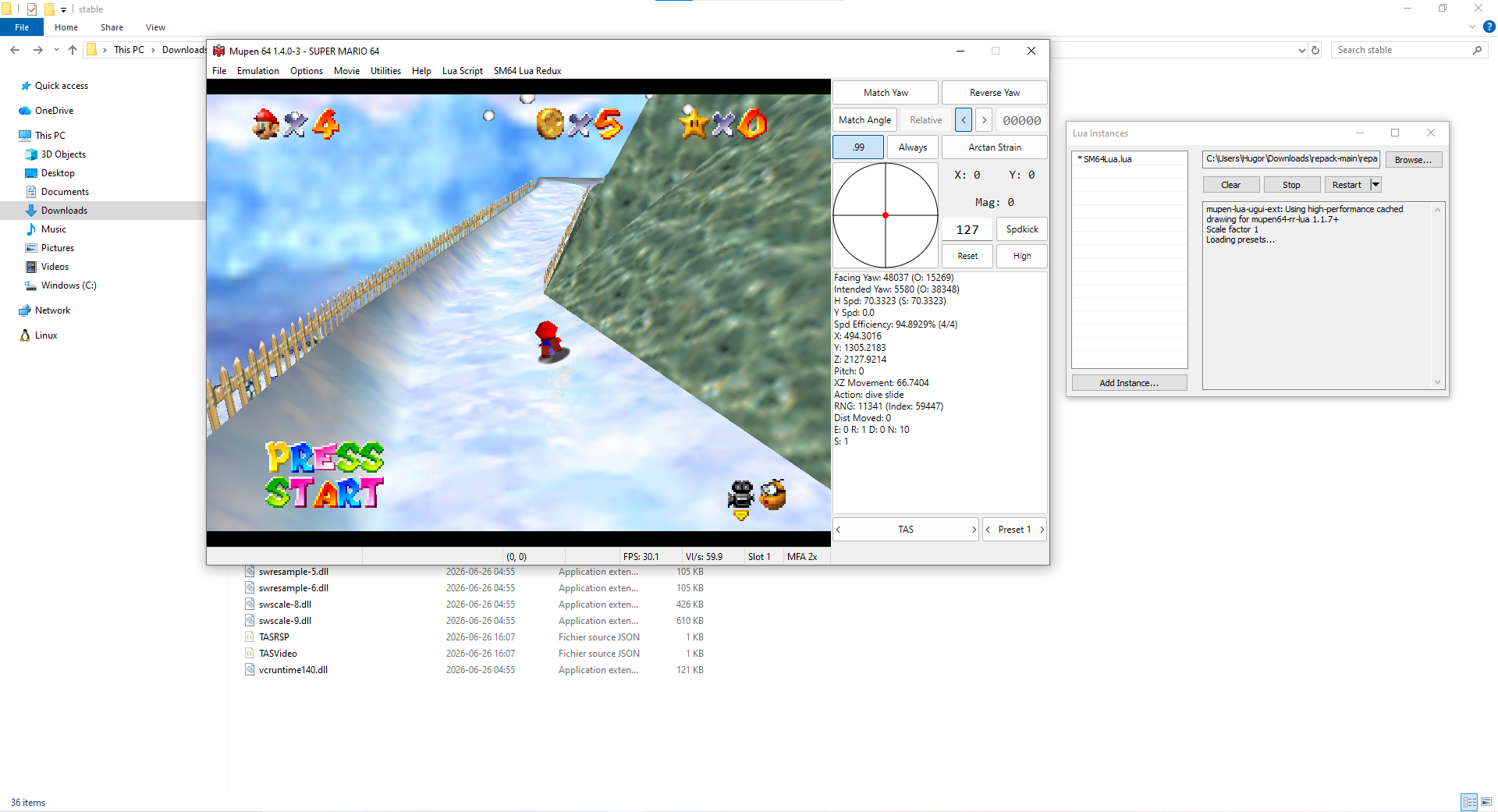Image resolution: width=1498 pixels, height=812 pixels.
Task: Open Quick access in Explorer sidebar
Action: coord(61,86)
